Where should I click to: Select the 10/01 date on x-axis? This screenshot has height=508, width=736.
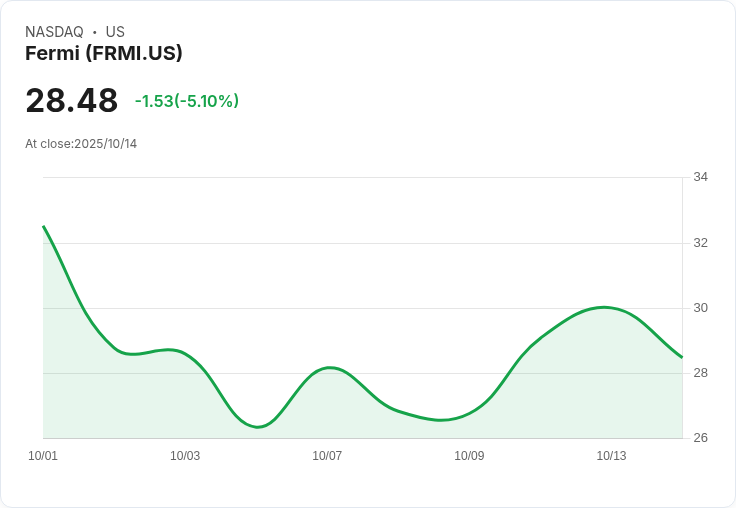point(43,456)
